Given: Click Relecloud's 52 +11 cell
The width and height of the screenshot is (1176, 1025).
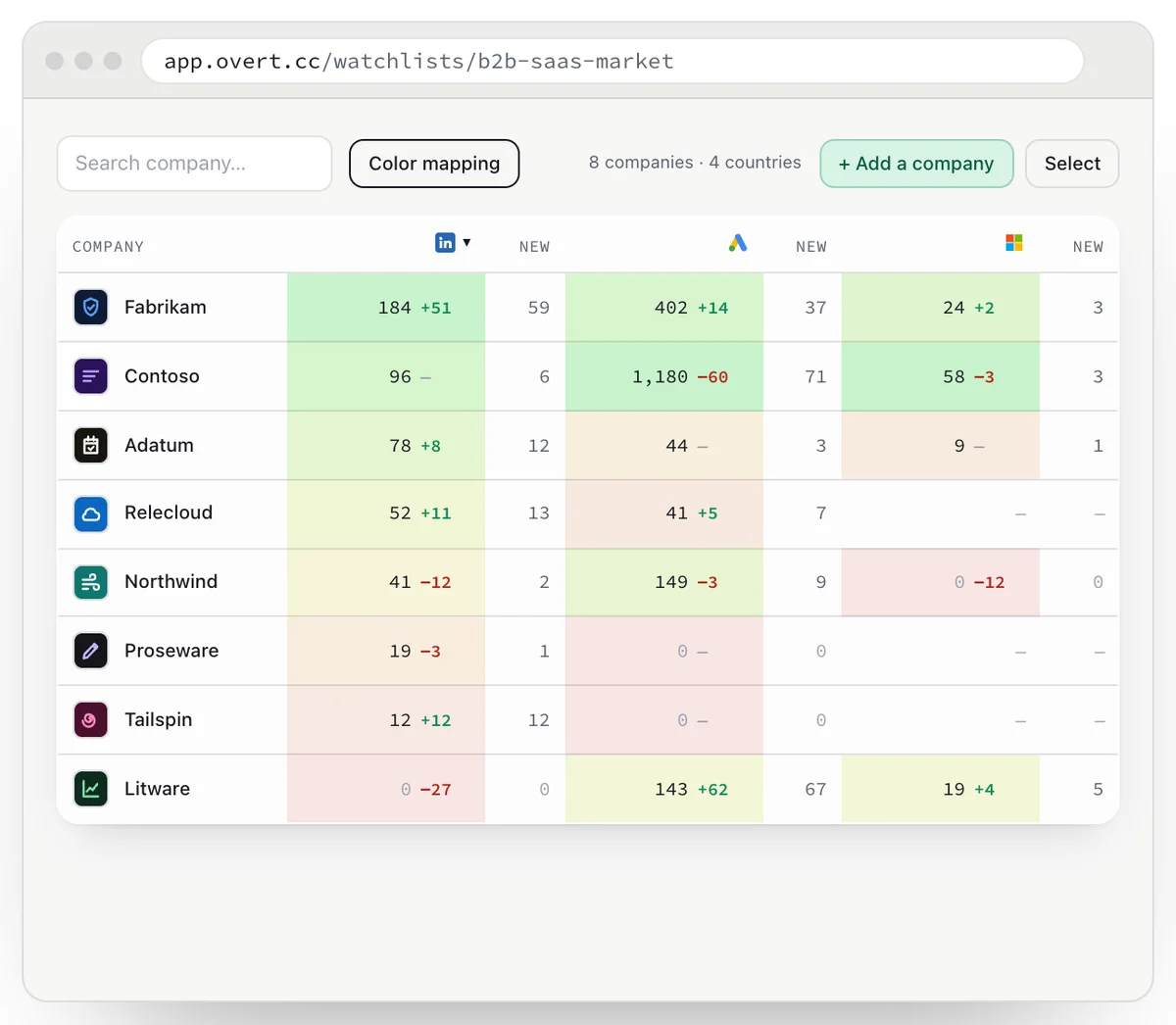Looking at the screenshot, I should click(x=386, y=513).
